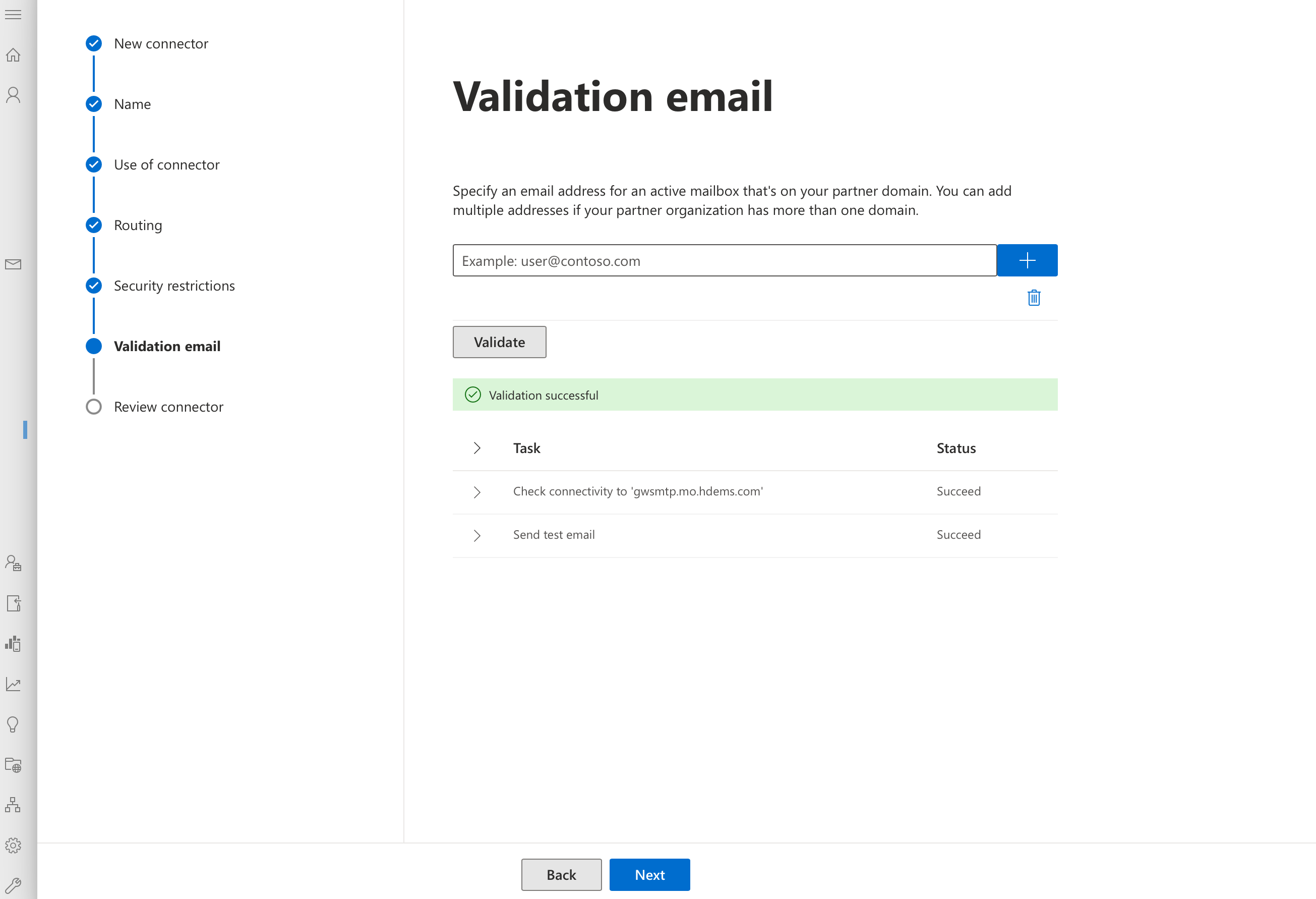Expand Check connectivity task row
1316x899 pixels.
click(x=477, y=492)
